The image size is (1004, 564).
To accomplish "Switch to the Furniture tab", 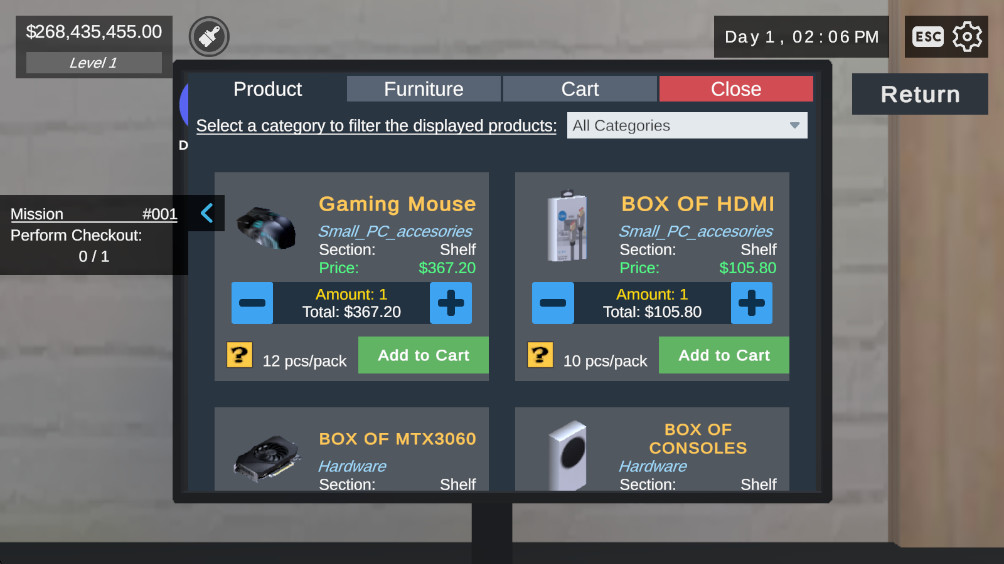I will (x=424, y=89).
